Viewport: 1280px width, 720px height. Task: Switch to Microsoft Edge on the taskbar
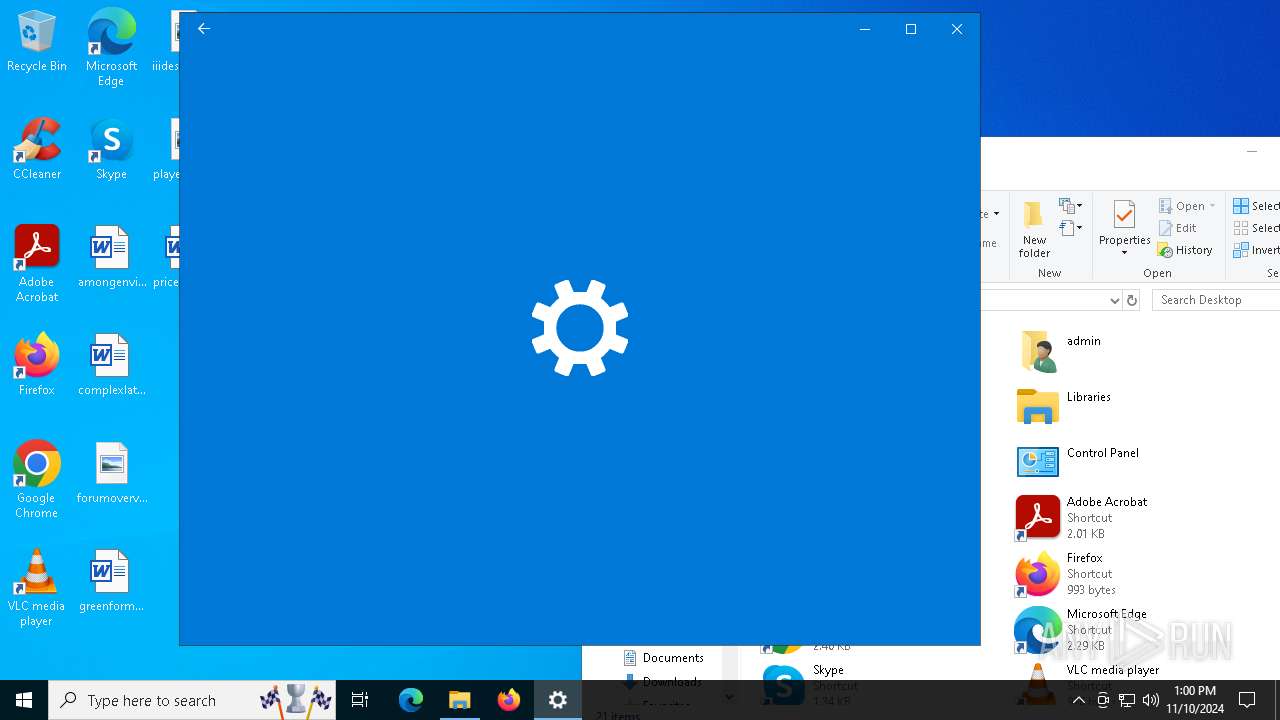tap(411, 700)
